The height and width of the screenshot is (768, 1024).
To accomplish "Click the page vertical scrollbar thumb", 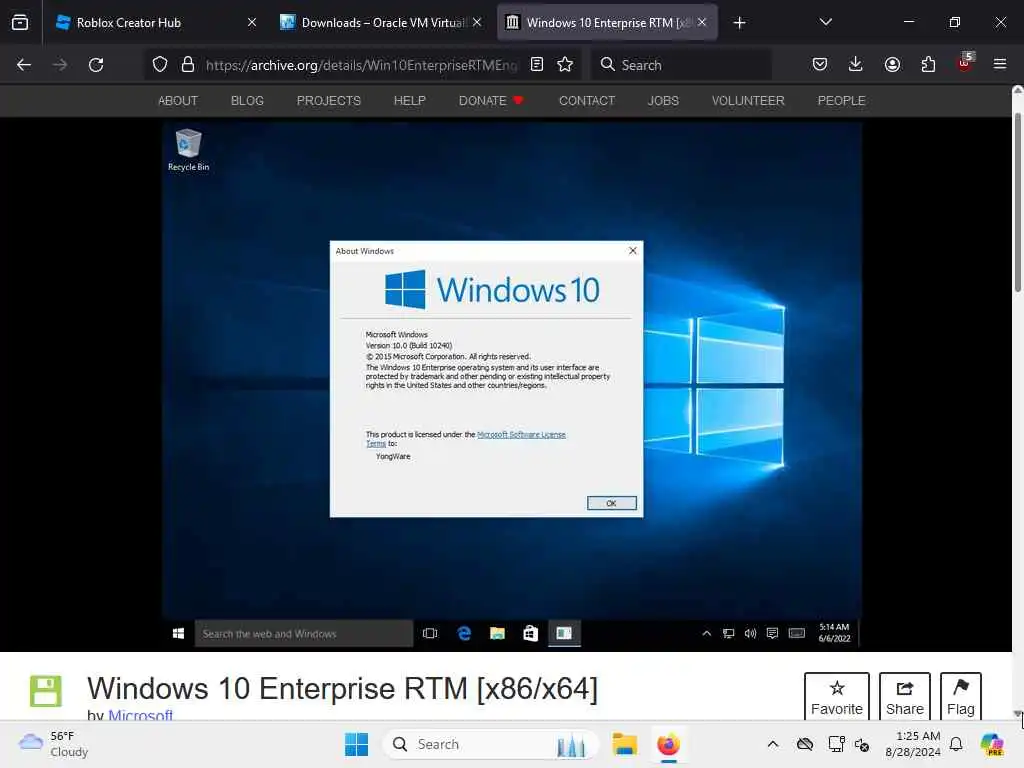I will [x=1017, y=202].
